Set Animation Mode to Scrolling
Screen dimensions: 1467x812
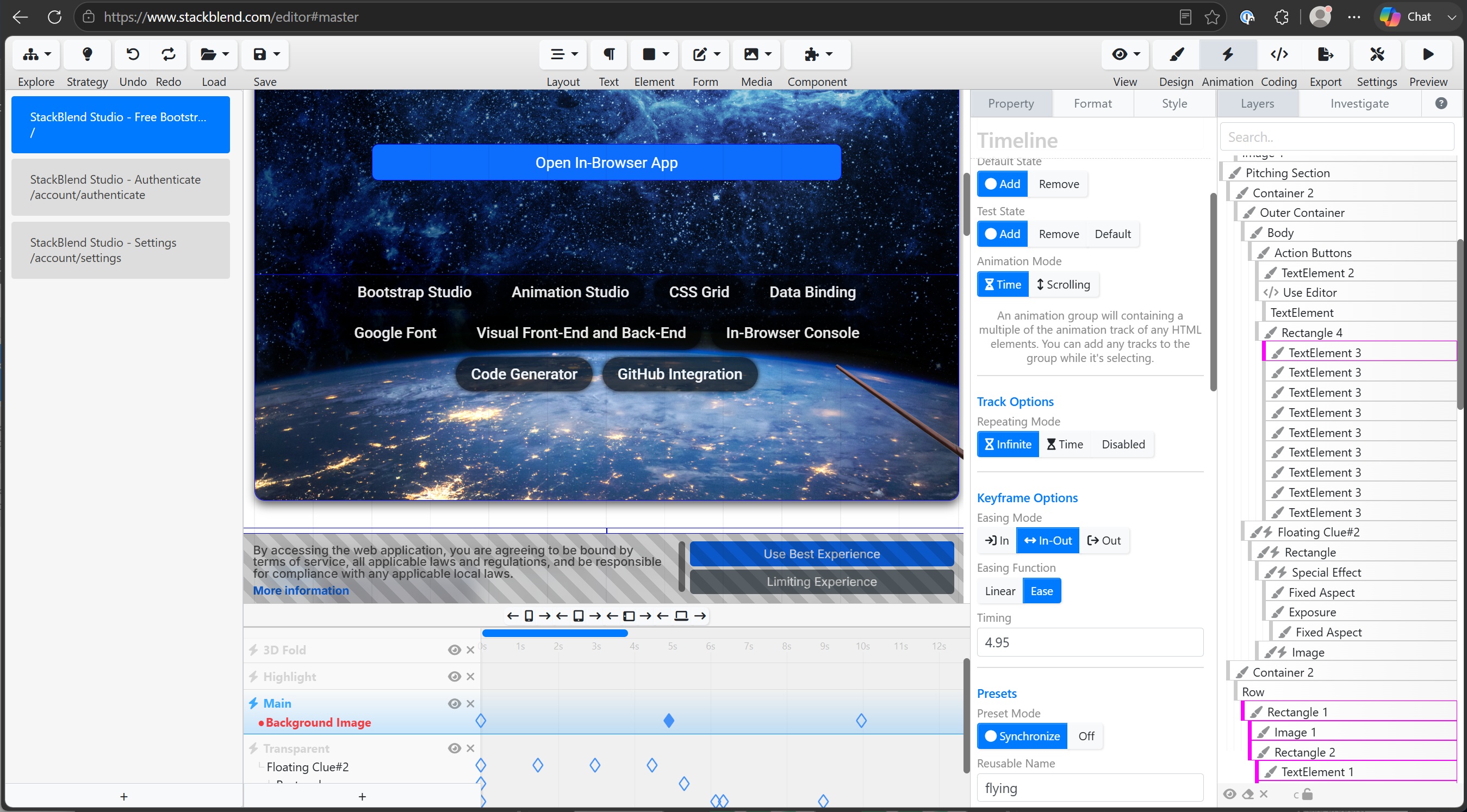tap(1063, 285)
